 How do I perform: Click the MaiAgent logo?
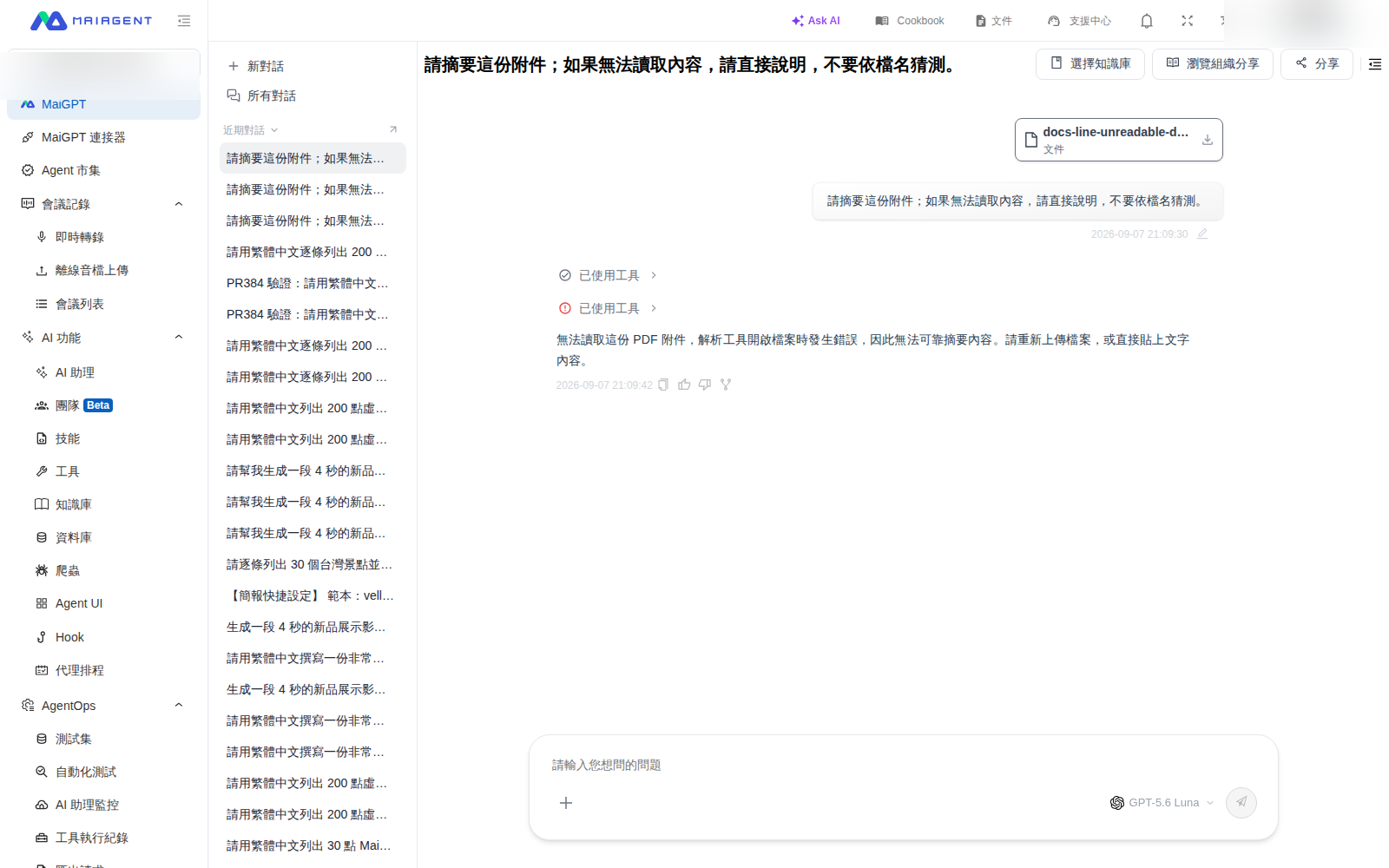[91, 21]
